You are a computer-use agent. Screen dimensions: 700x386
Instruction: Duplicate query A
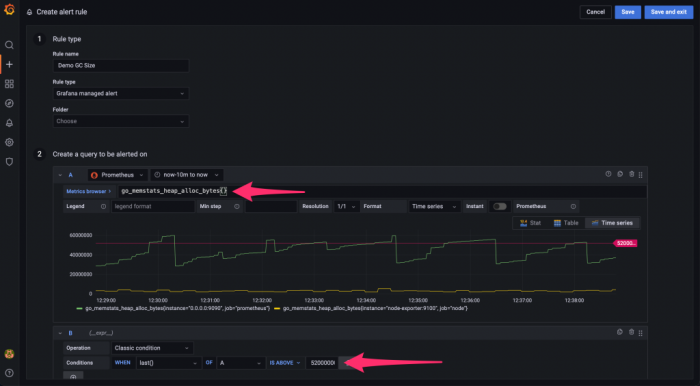click(x=620, y=174)
